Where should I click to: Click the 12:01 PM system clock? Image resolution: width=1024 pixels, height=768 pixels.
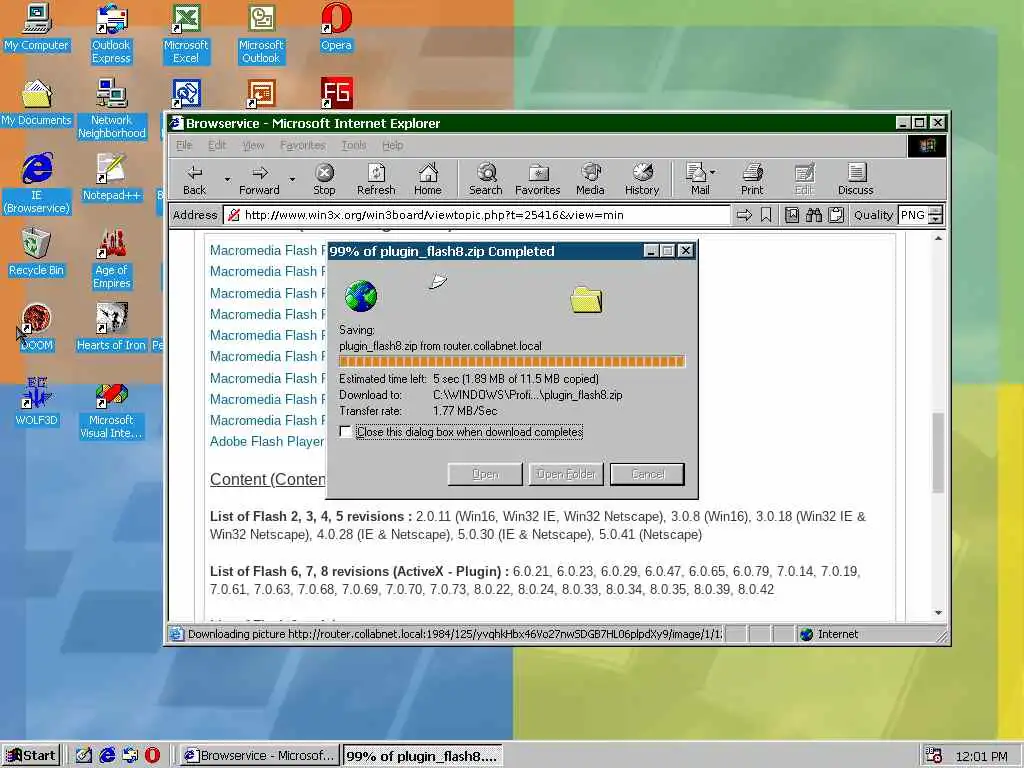tap(982, 756)
